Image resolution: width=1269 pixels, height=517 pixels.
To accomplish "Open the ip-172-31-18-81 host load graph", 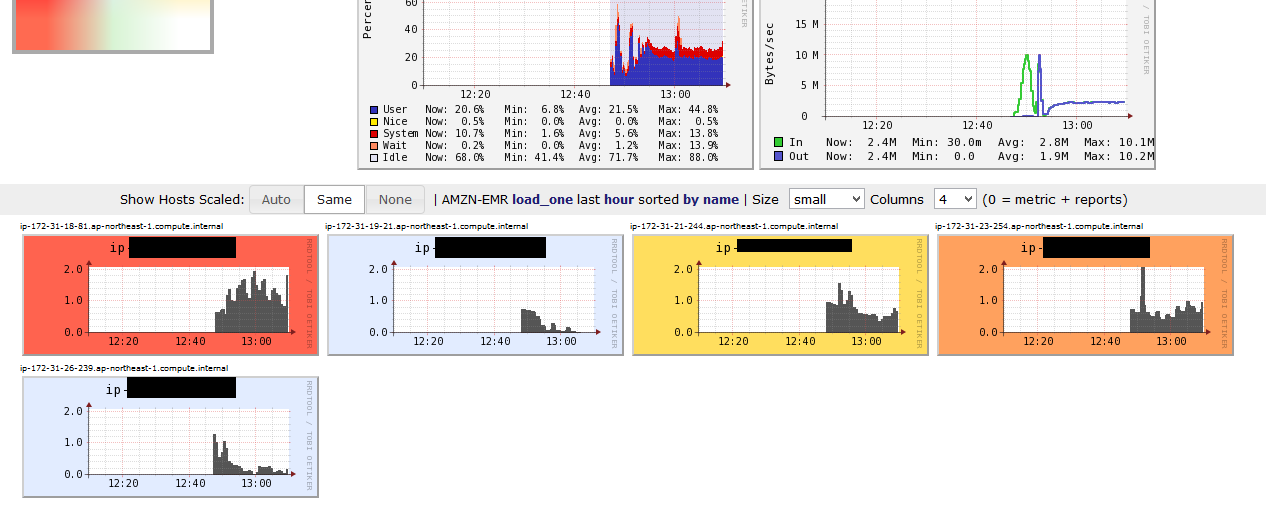I will 170,294.
